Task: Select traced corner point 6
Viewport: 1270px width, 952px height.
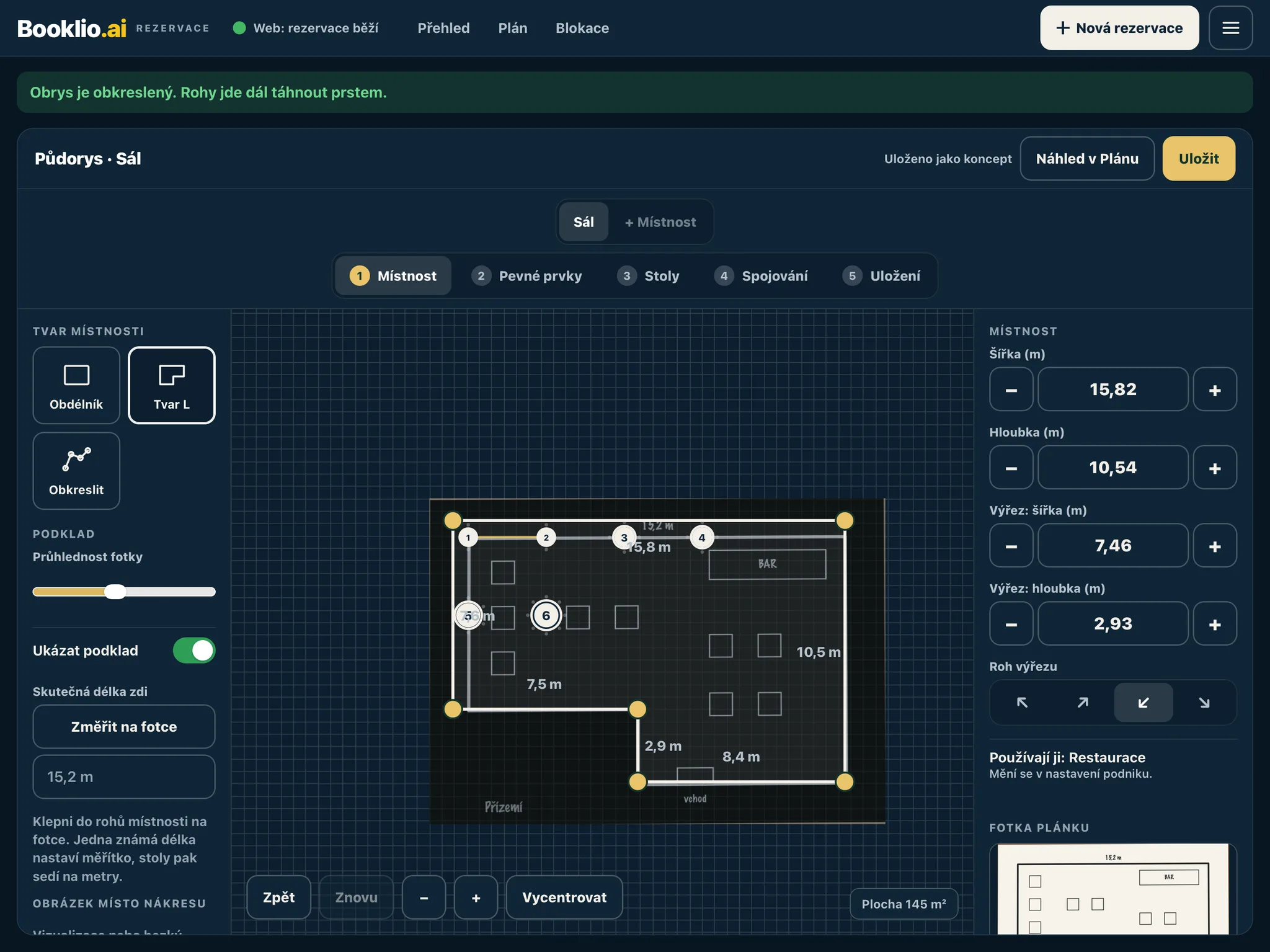Action: click(x=546, y=616)
